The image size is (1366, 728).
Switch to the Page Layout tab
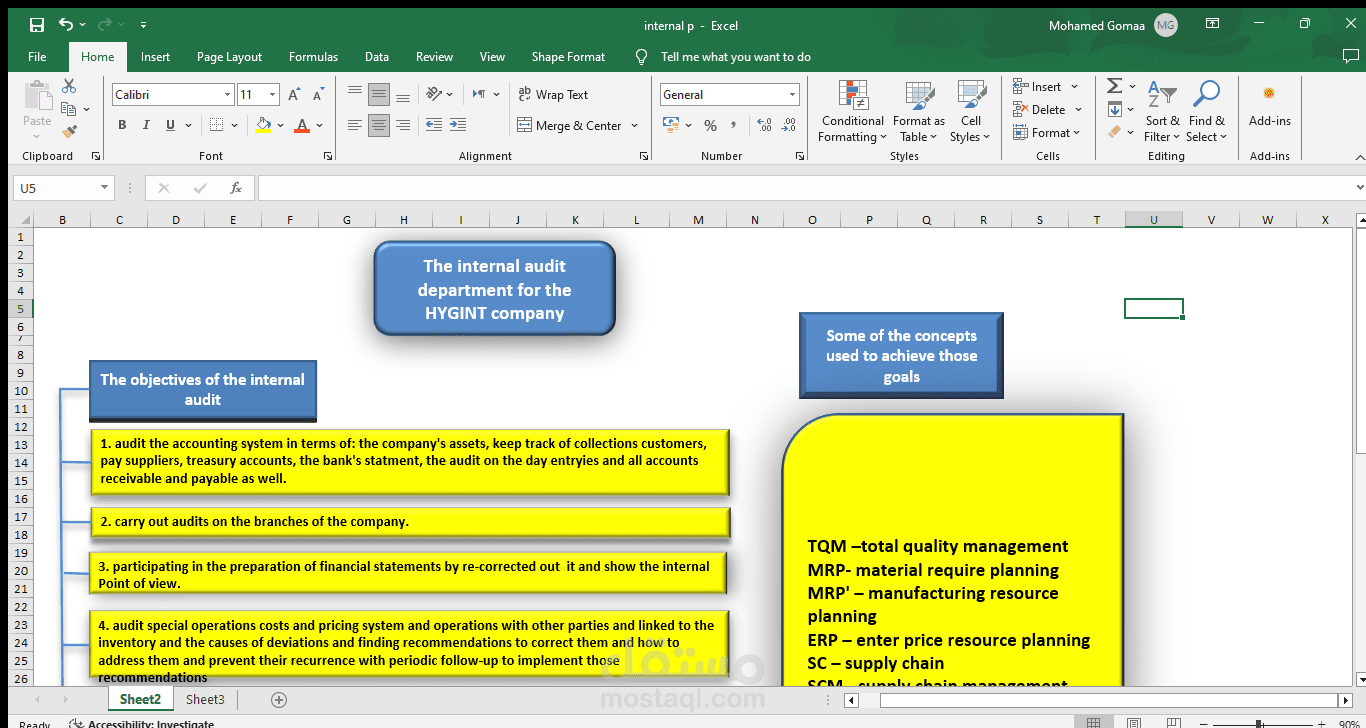click(229, 57)
